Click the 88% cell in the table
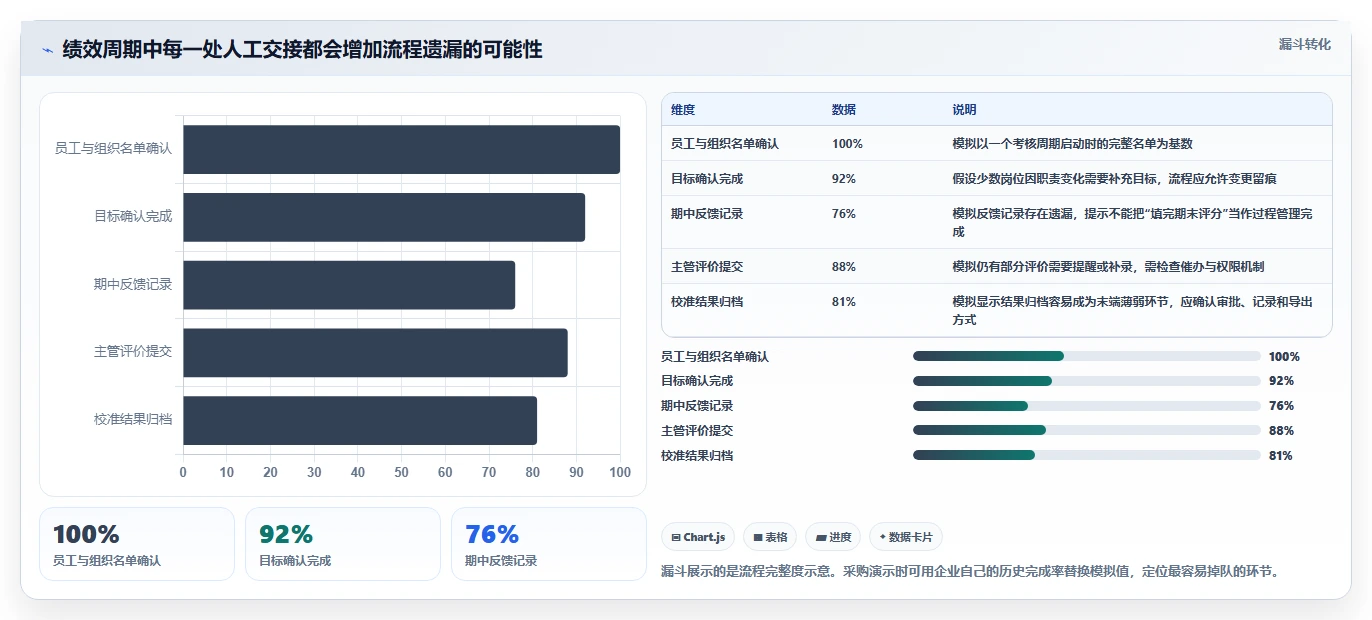The height and width of the screenshot is (620, 1372). 844,266
